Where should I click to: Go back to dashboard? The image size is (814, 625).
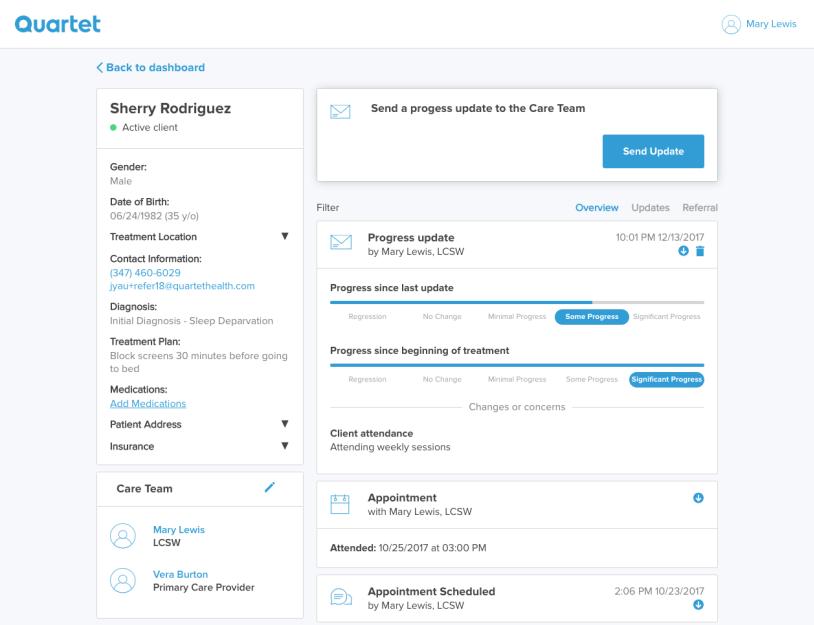pos(150,68)
